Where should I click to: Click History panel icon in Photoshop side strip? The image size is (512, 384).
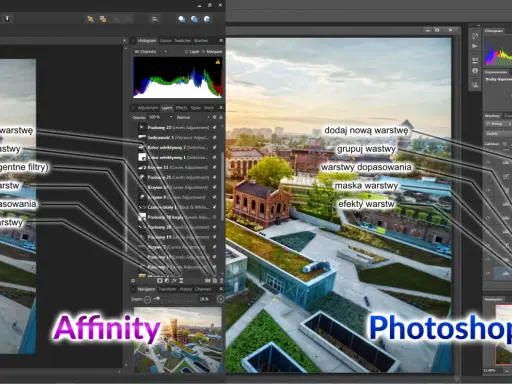point(475,36)
